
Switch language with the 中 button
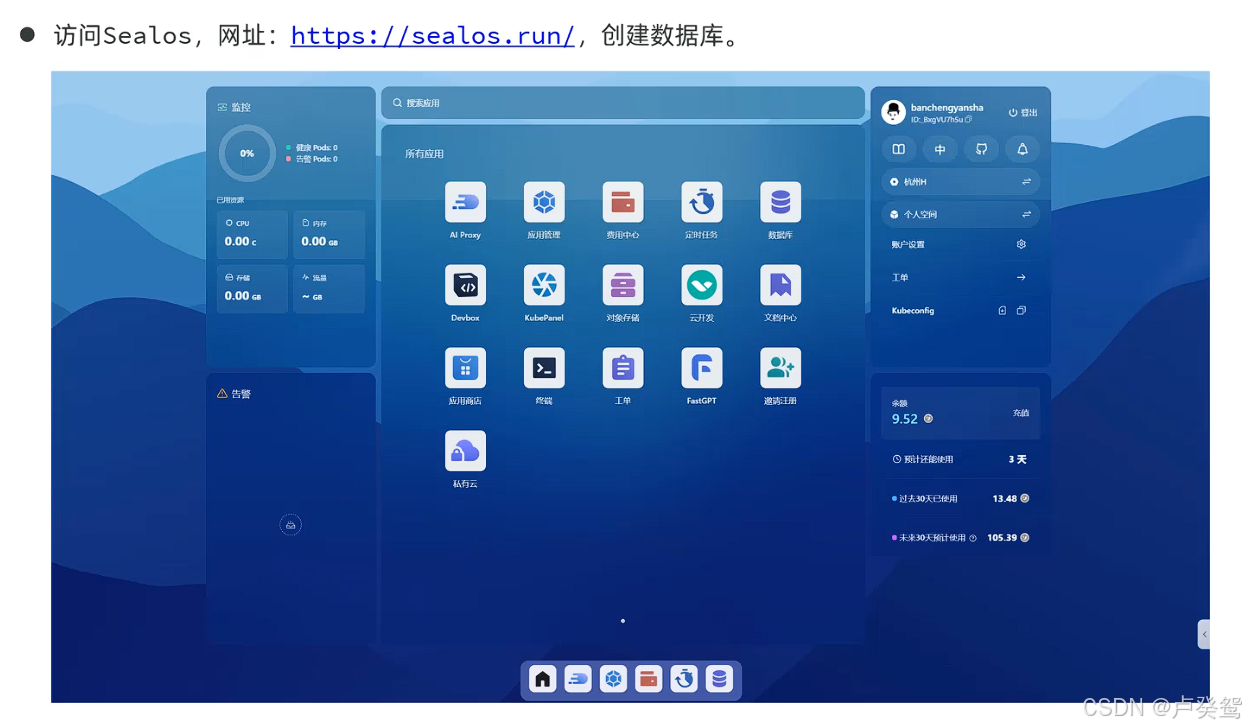tap(940, 149)
